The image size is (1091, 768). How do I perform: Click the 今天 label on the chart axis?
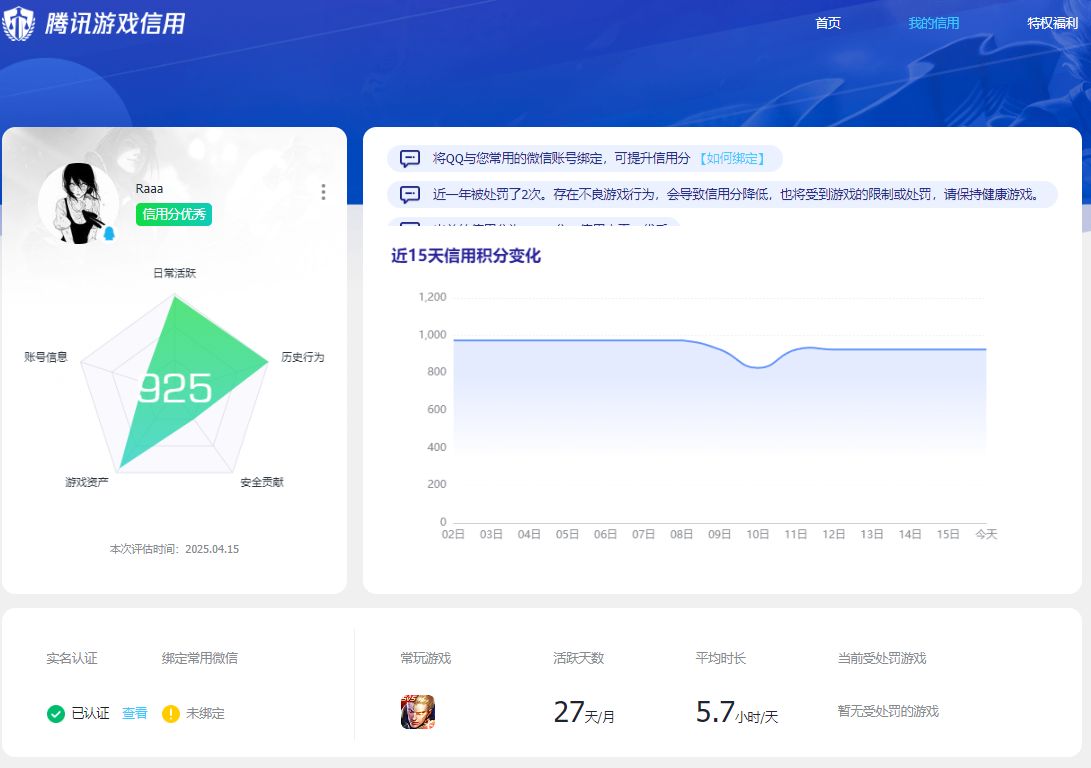pos(987,534)
